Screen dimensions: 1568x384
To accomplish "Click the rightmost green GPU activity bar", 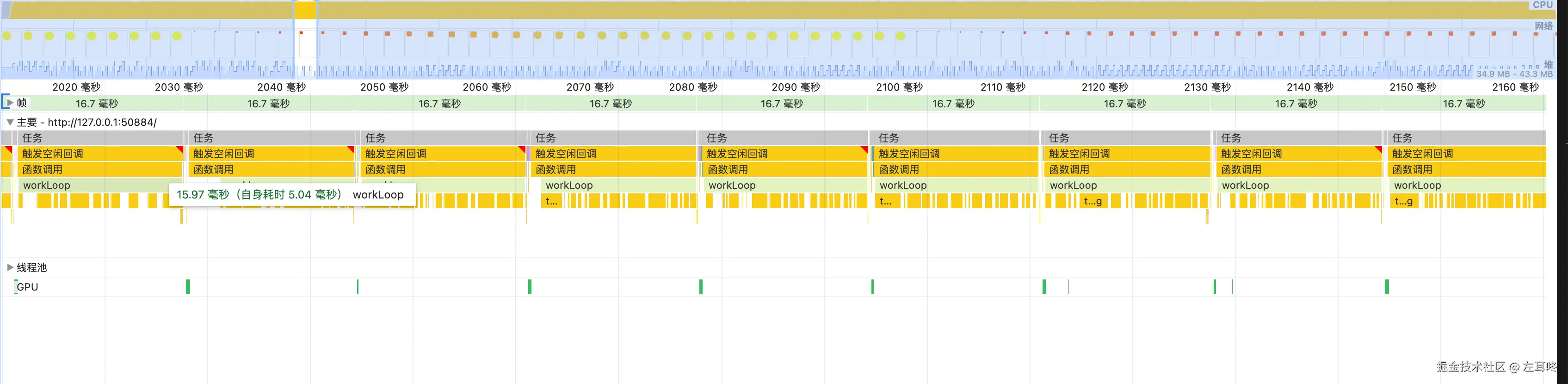I will coord(1387,287).
